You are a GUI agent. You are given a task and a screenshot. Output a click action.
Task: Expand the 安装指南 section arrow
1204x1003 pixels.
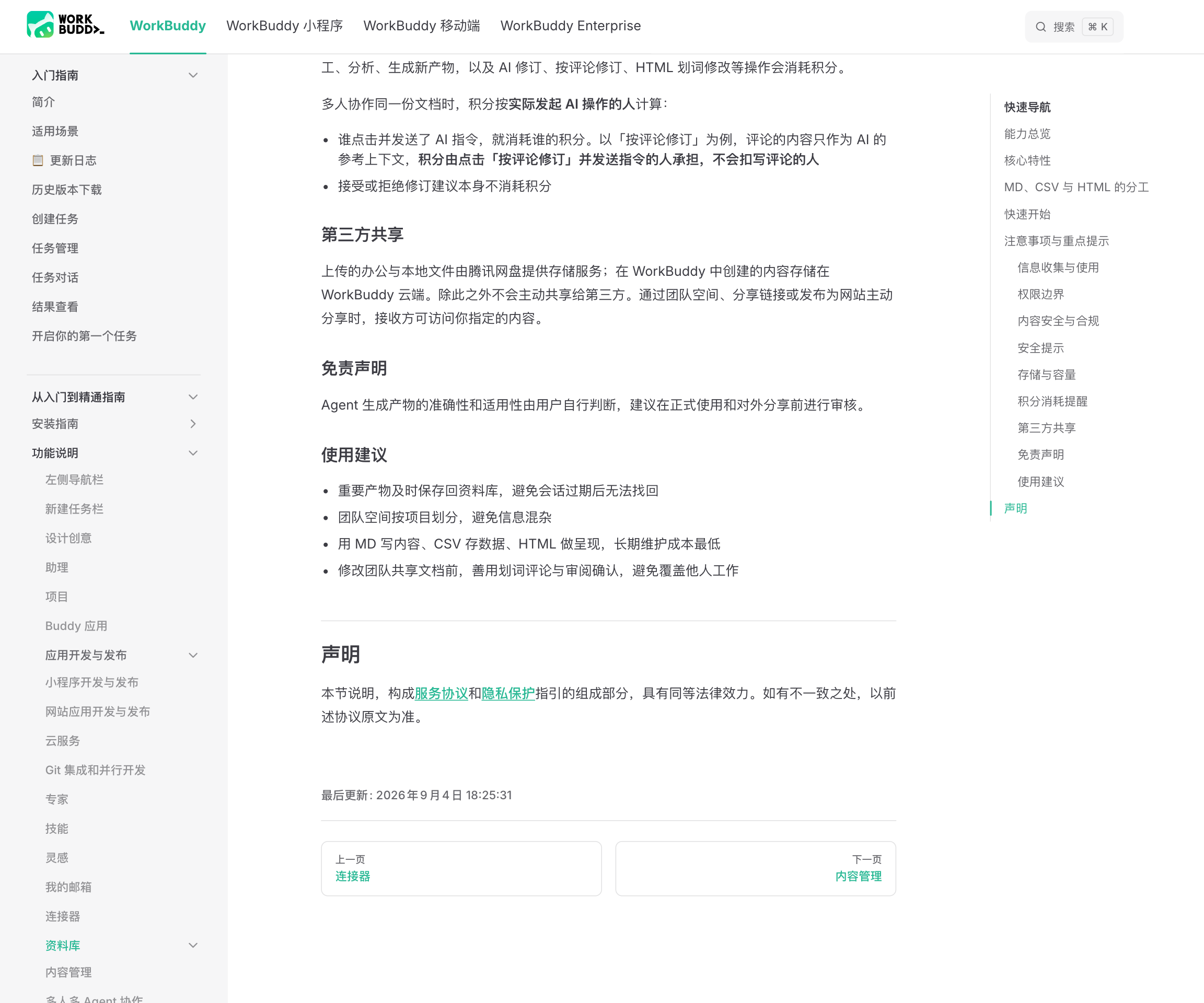point(193,424)
